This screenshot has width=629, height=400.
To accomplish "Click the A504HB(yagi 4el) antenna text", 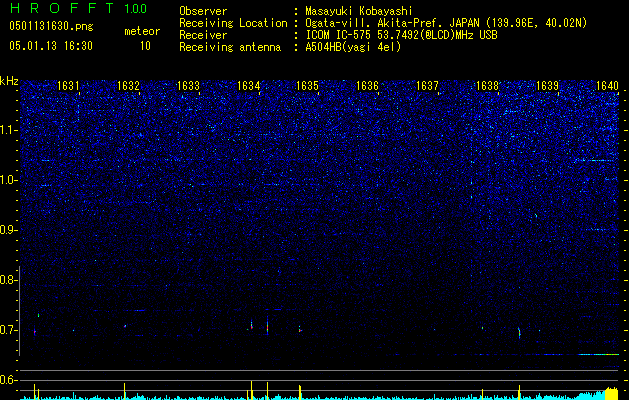I will click(353, 47).
